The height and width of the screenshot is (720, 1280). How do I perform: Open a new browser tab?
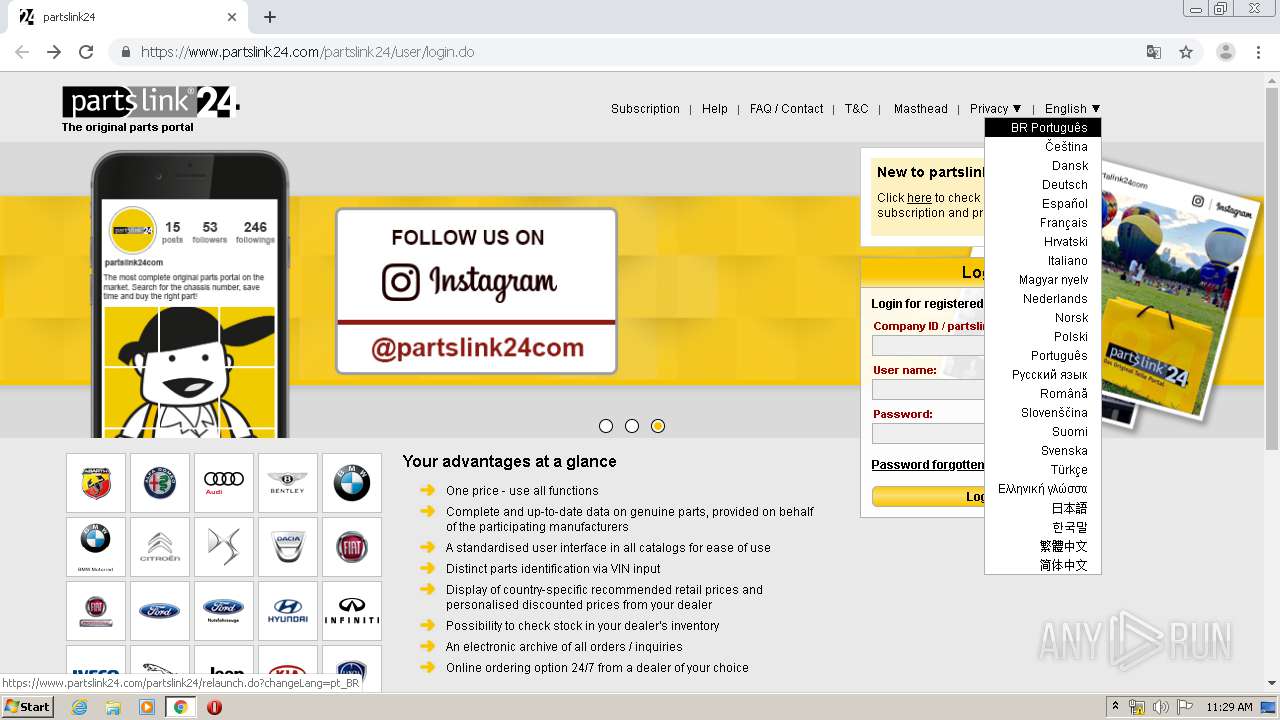point(270,17)
